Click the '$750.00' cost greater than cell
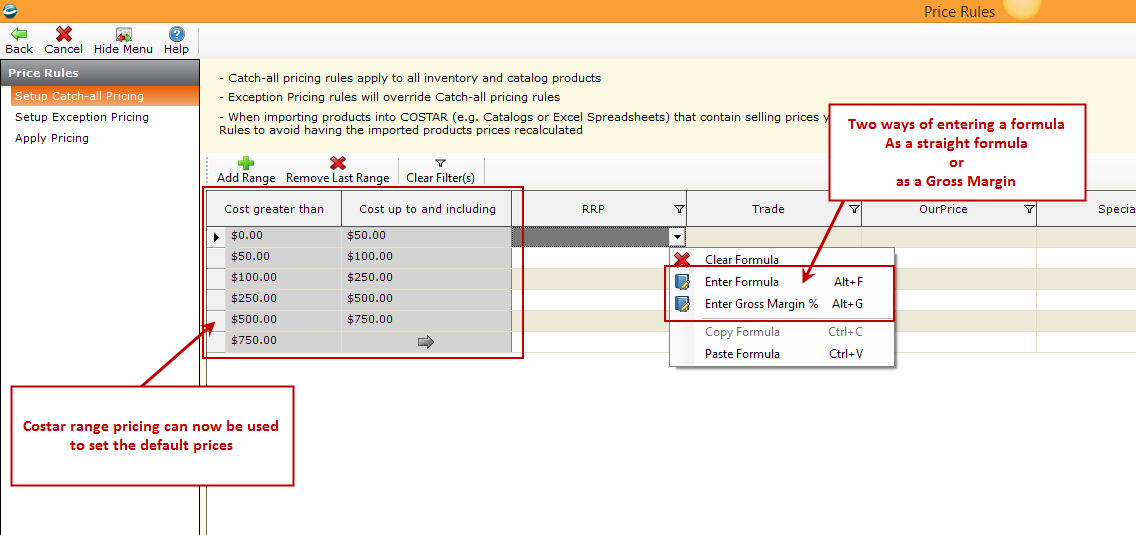The image size is (1136, 535). pyautogui.click(x=283, y=341)
